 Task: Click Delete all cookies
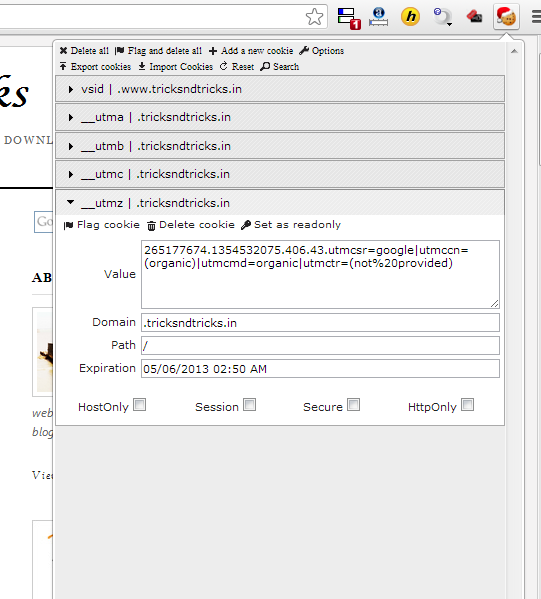pos(84,51)
